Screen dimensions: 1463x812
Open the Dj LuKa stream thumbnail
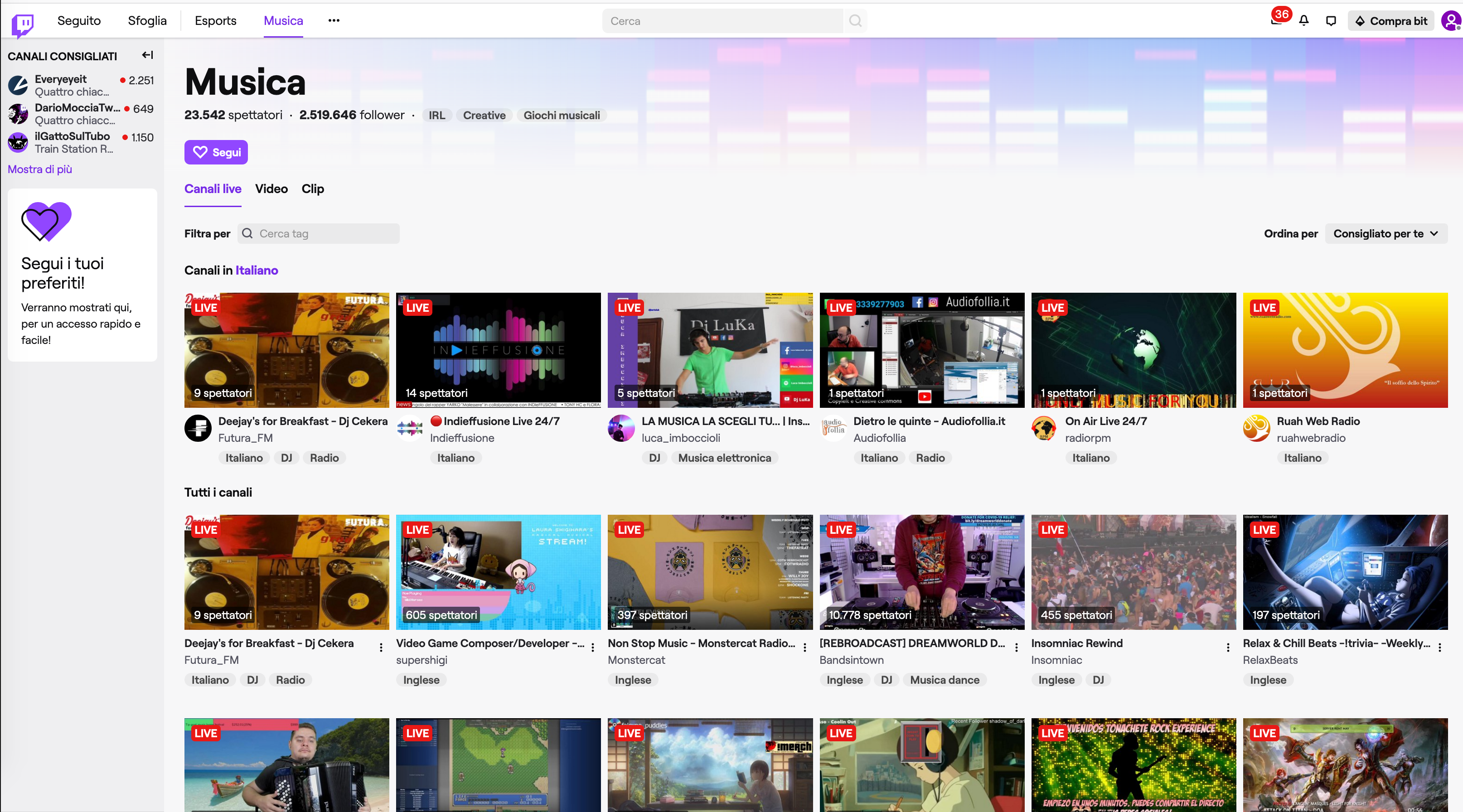coord(711,350)
